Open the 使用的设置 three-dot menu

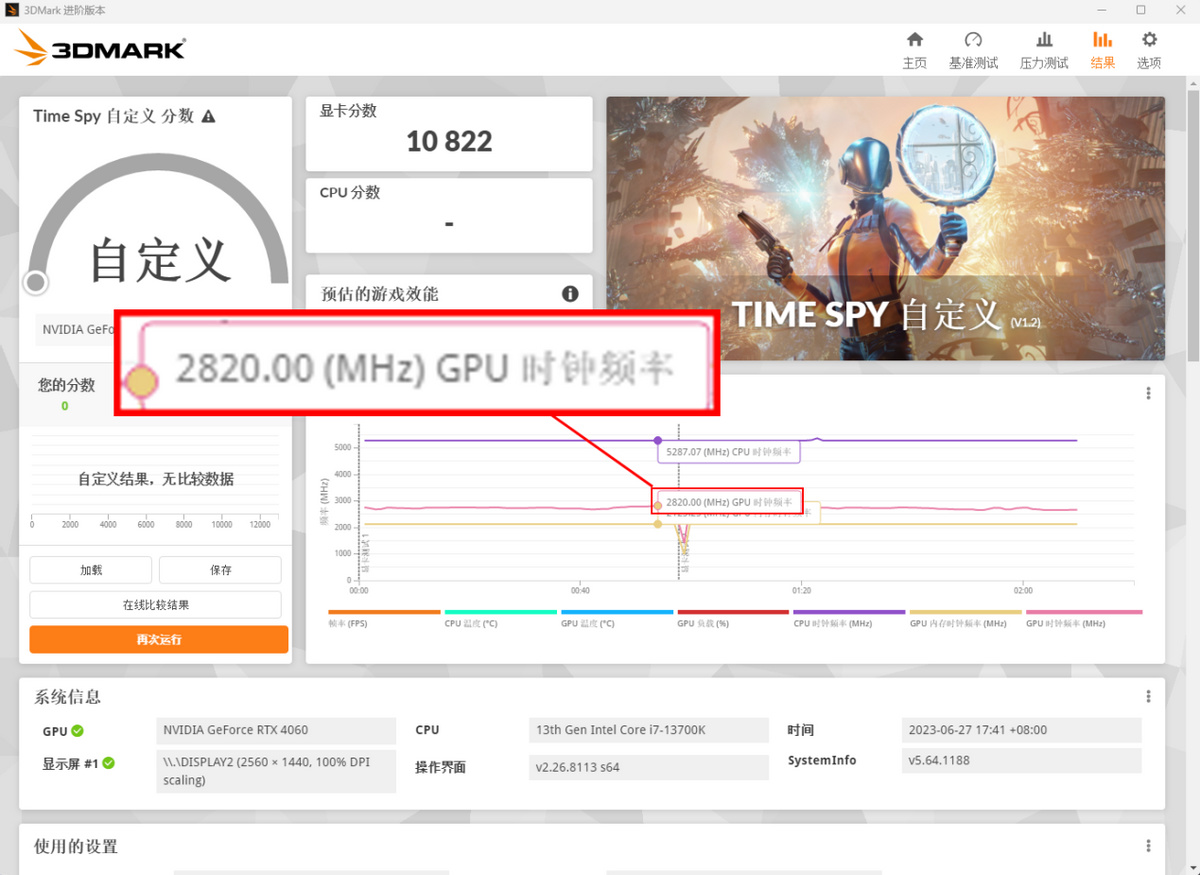click(x=1148, y=846)
